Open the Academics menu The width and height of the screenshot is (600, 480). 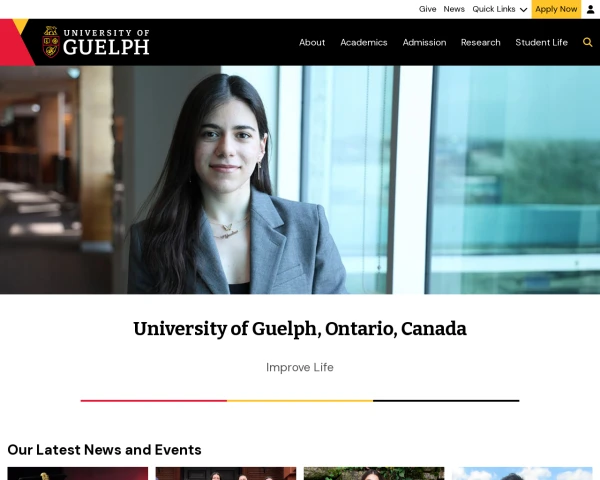click(364, 42)
